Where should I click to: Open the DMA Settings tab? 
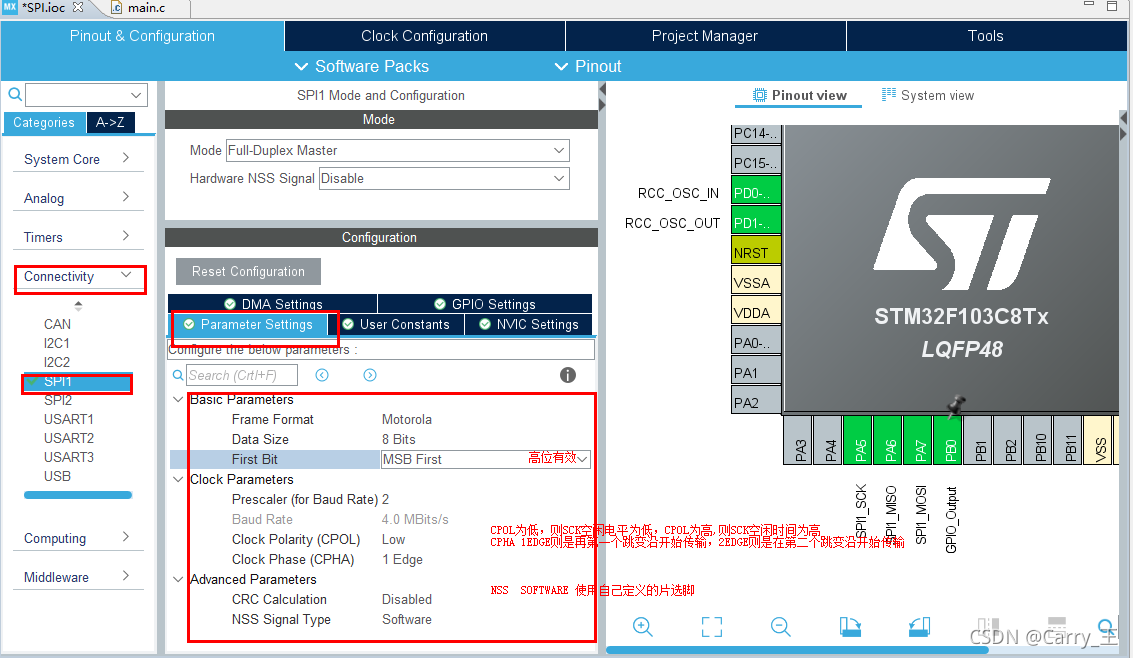pos(273,303)
